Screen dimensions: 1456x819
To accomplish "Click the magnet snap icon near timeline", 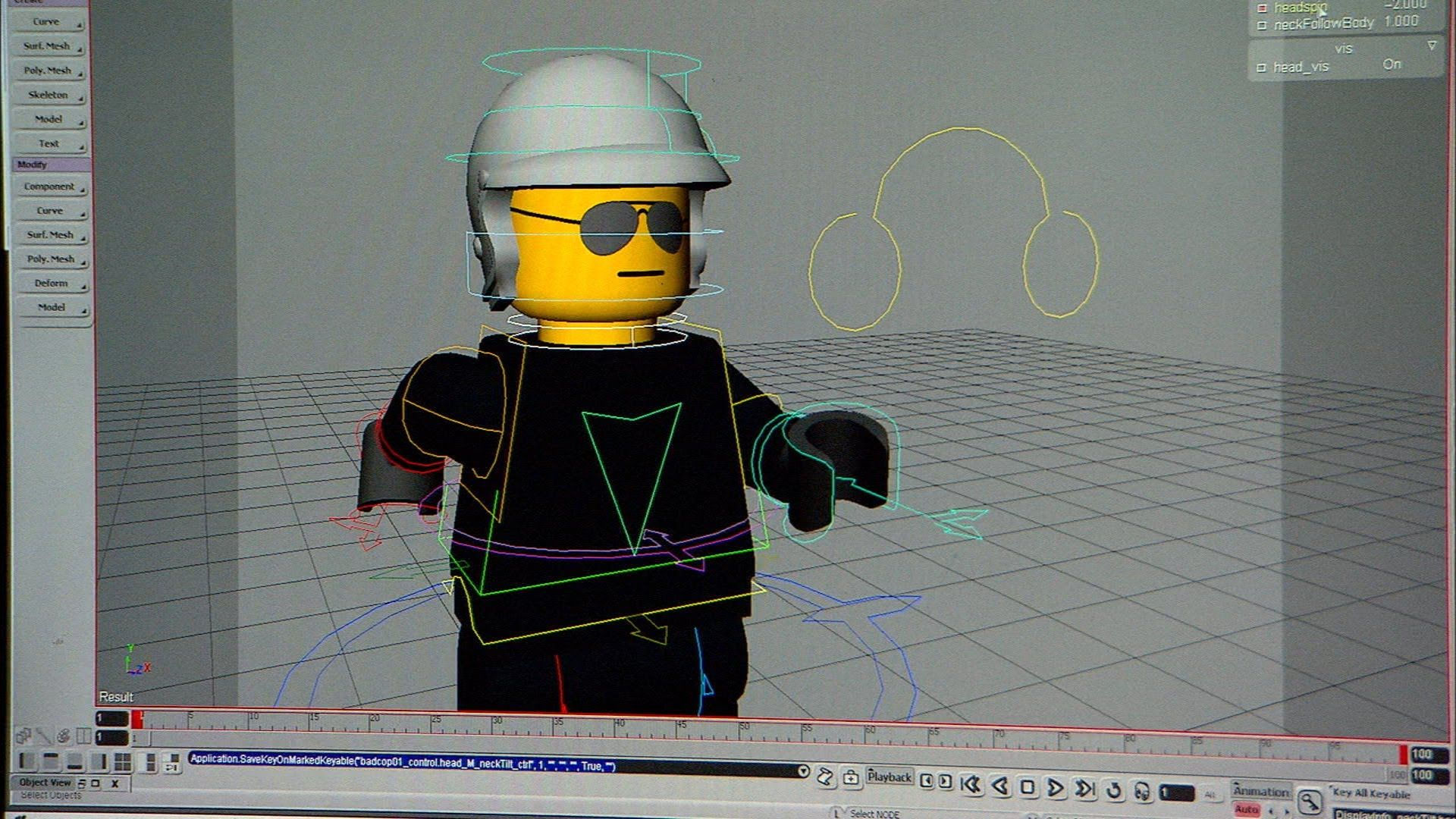I will (x=63, y=736).
